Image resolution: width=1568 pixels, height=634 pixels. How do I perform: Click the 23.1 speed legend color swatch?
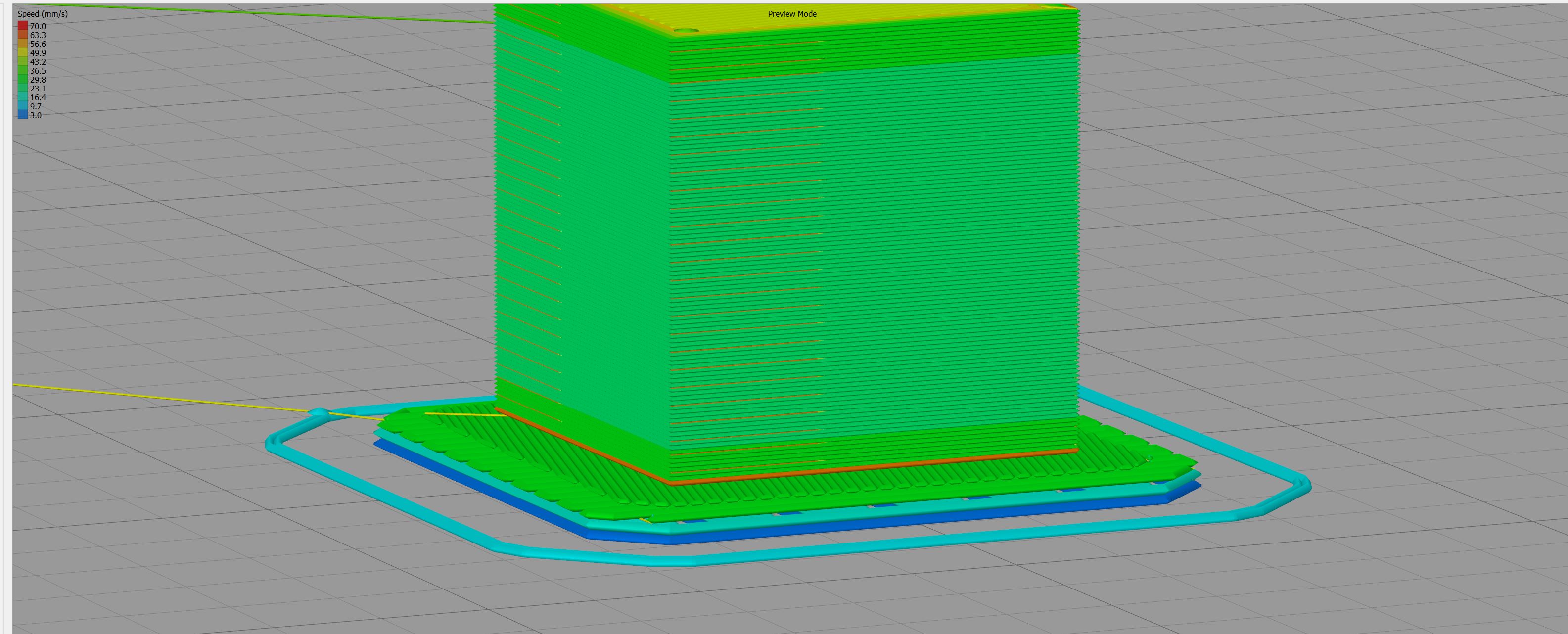[x=23, y=88]
